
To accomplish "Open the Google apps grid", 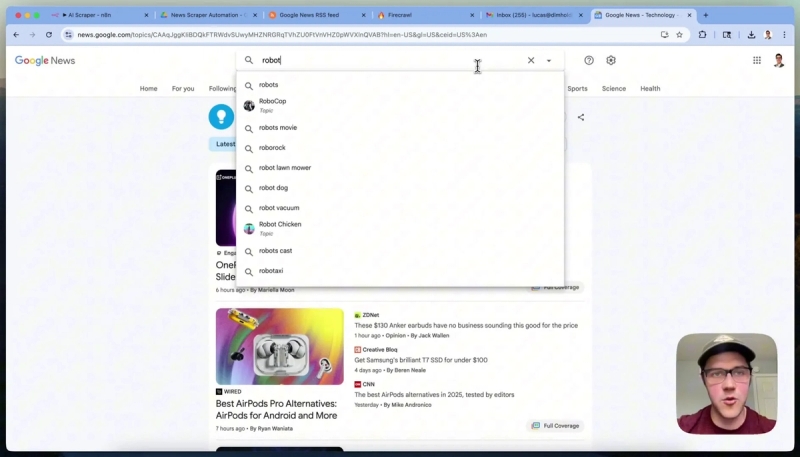I will point(757,60).
